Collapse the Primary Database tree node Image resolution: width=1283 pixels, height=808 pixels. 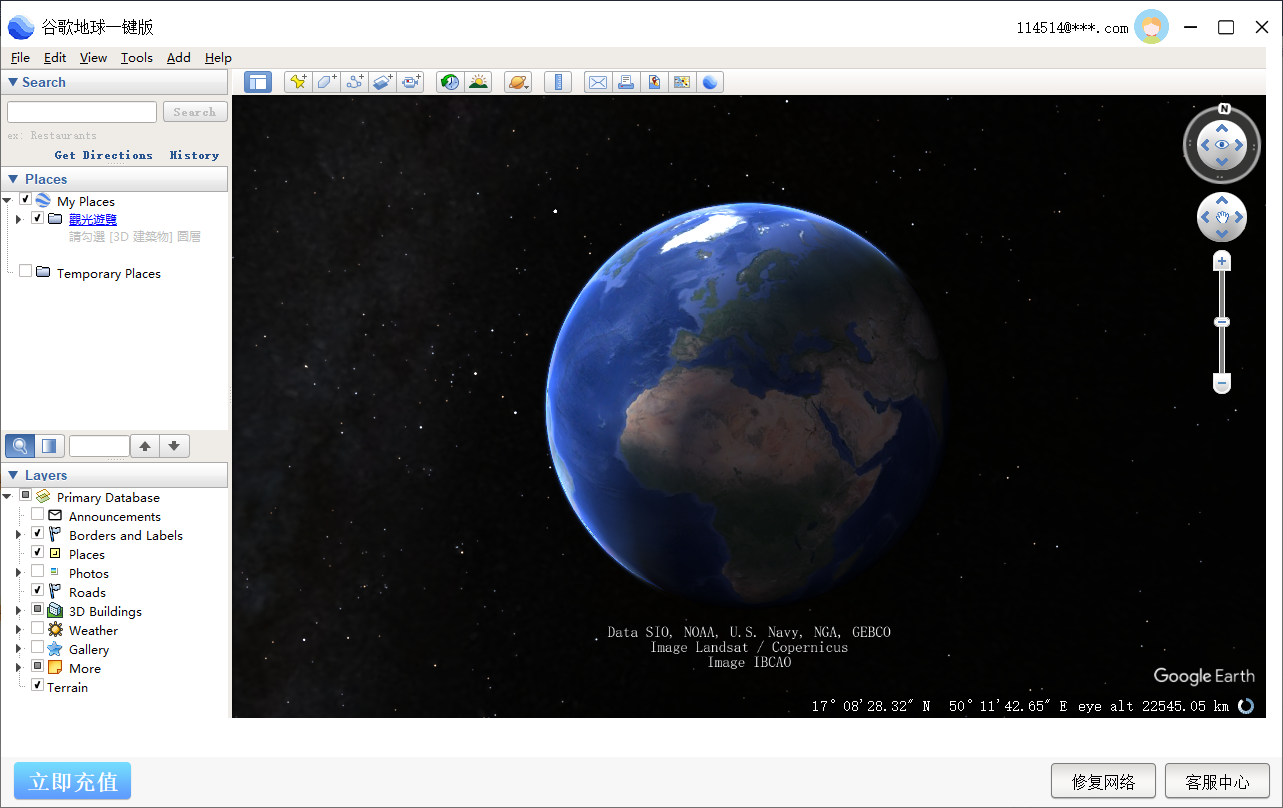coord(8,497)
